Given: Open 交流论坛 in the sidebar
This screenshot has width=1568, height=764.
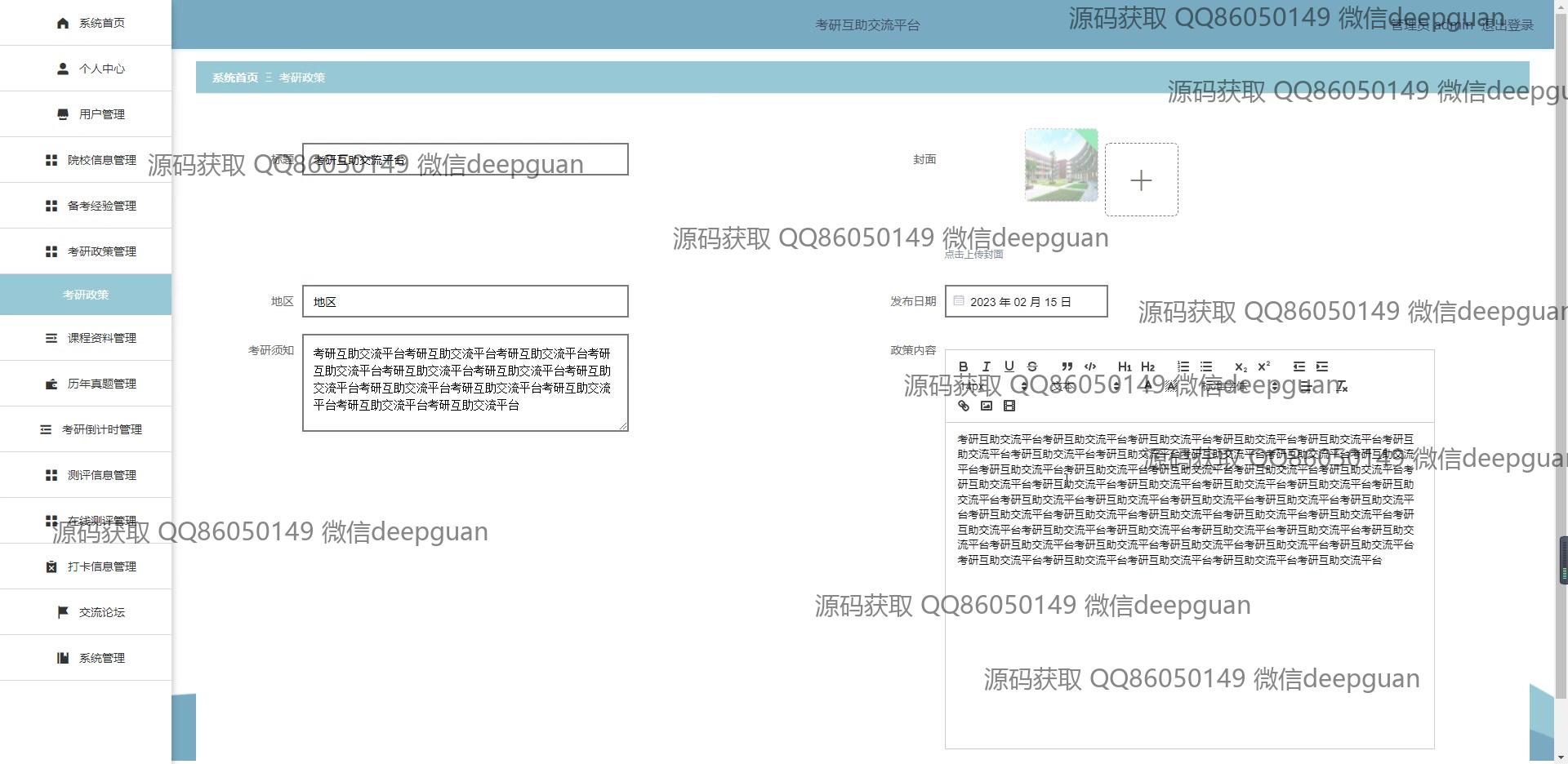Looking at the screenshot, I should 101,612.
